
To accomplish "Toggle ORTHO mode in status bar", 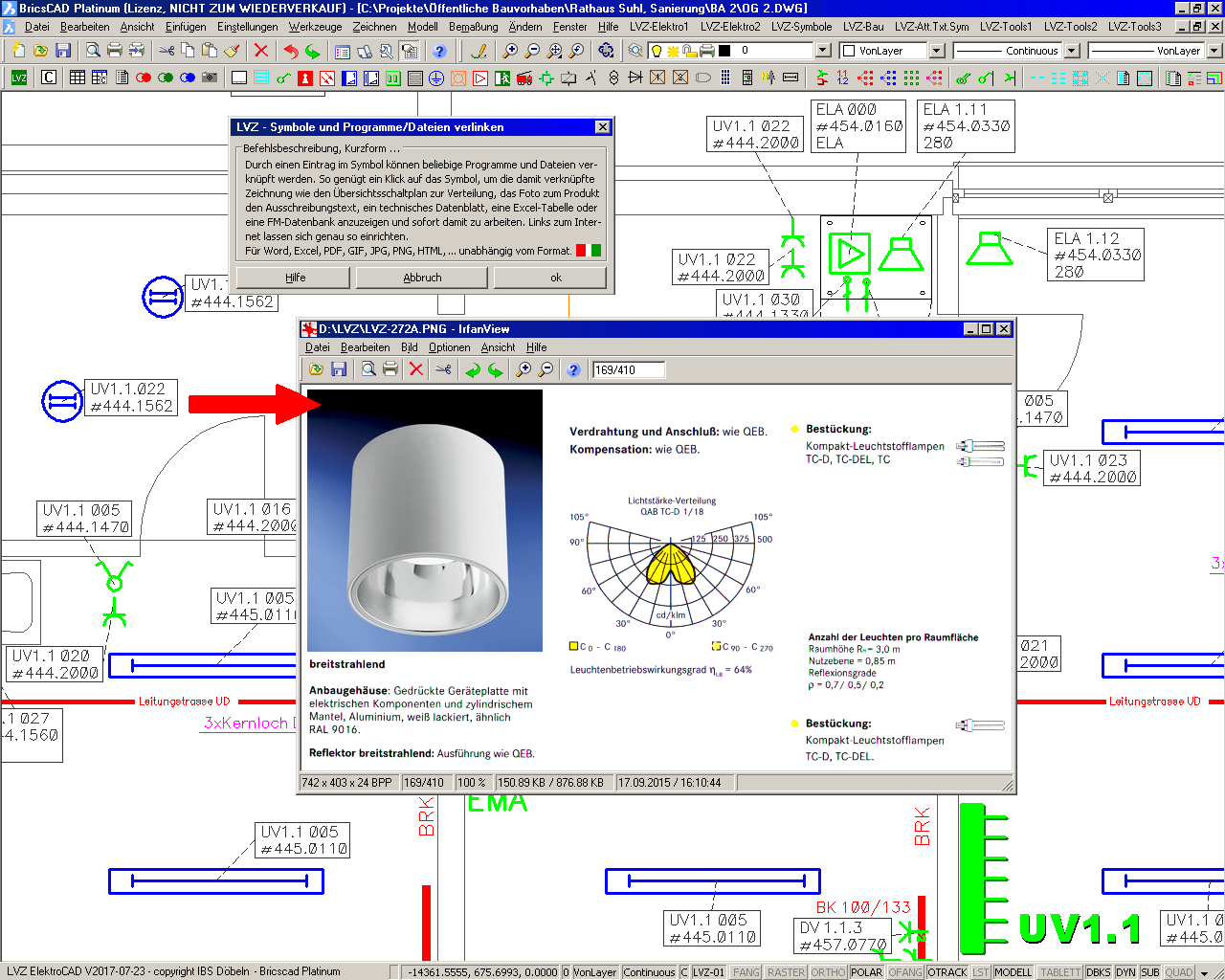I will tap(828, 972).
